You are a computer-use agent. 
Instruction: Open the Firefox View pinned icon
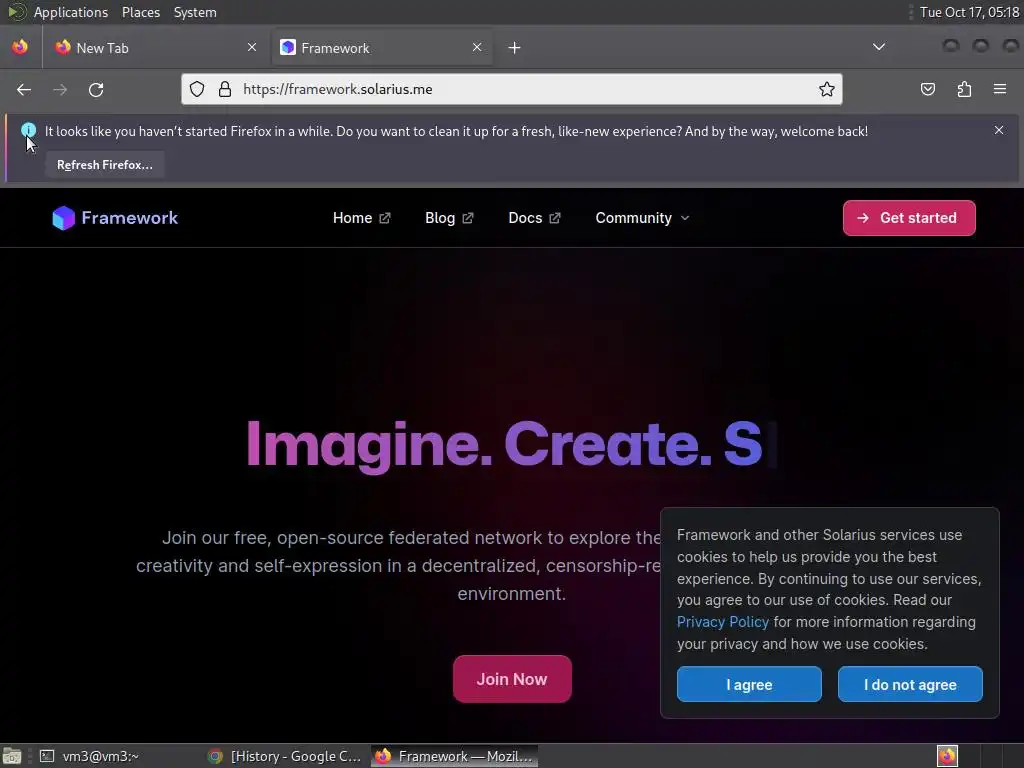tap(20, 47)
